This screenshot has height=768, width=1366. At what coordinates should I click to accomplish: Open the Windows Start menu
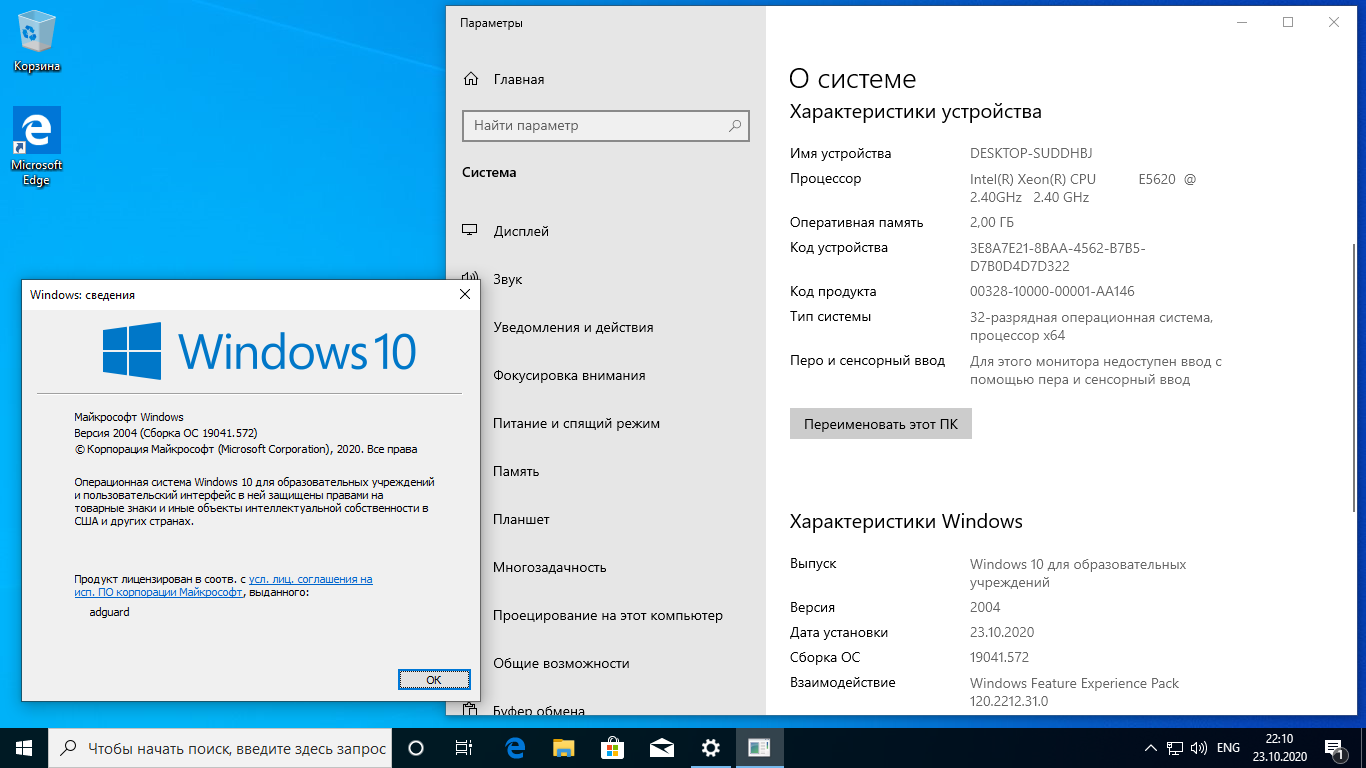(24, 748)
